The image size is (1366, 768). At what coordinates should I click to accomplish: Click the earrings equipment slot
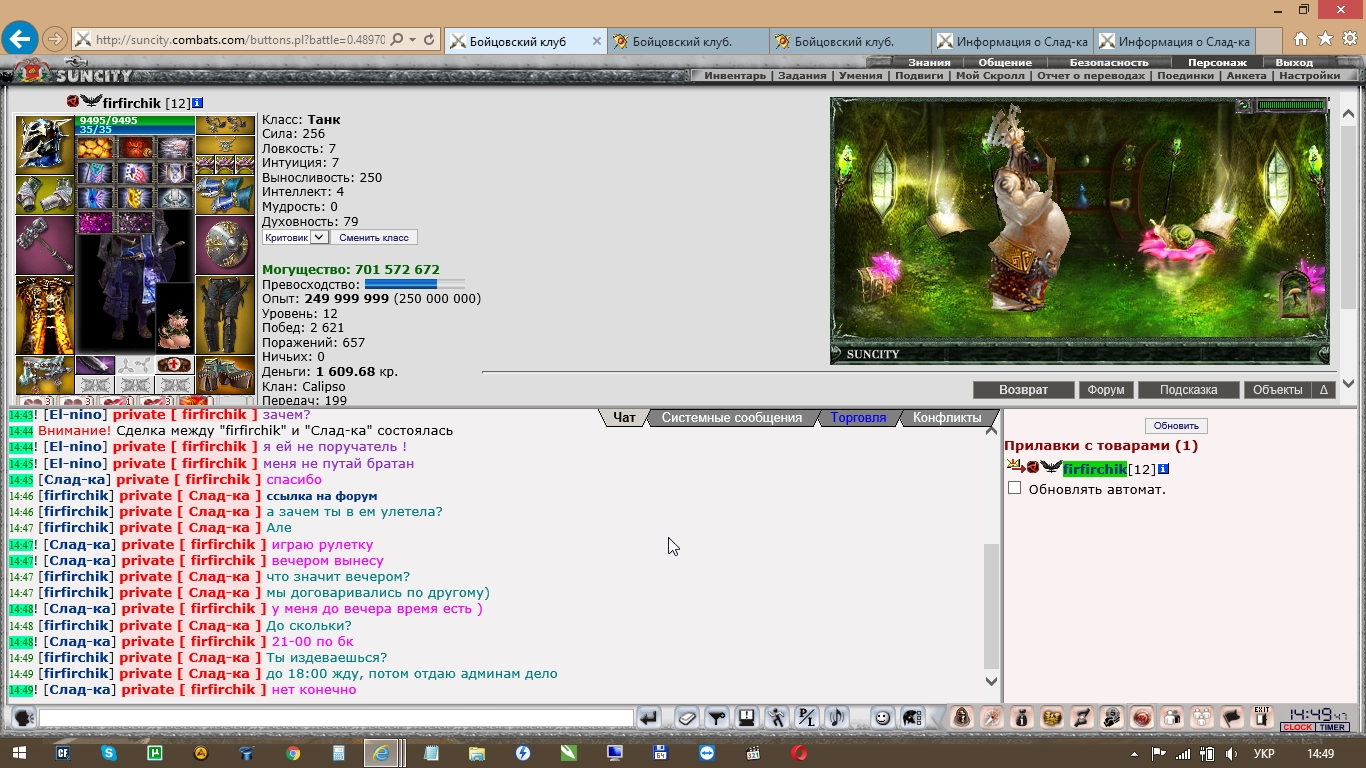[x=224, y=125]
